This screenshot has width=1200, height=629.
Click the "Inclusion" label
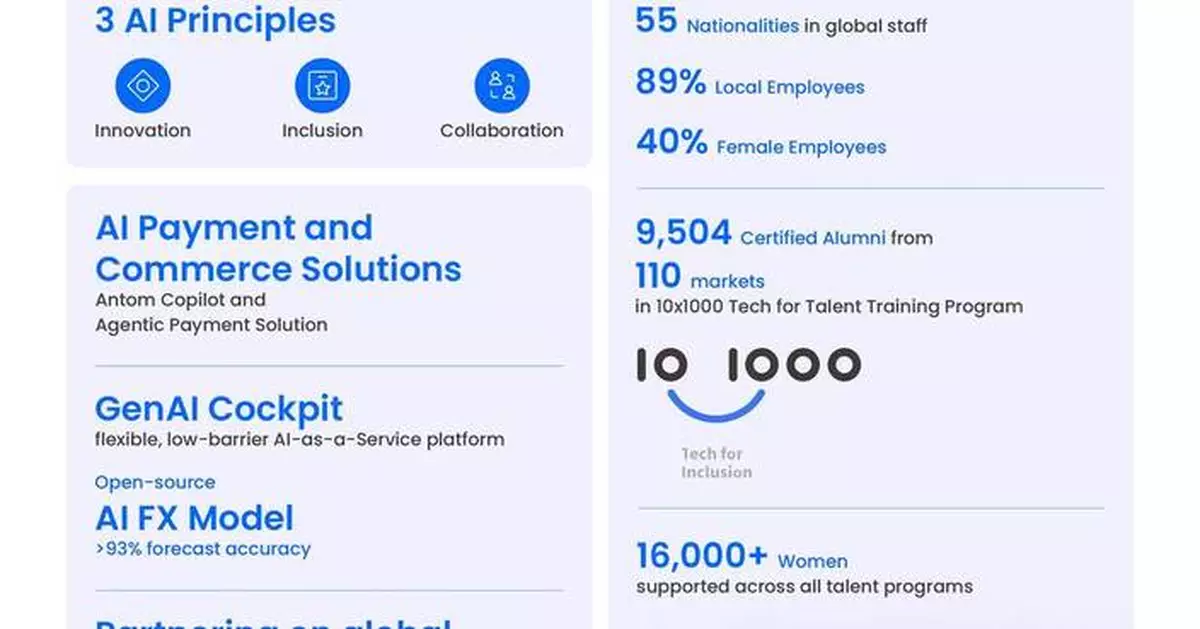coord(322,130)
